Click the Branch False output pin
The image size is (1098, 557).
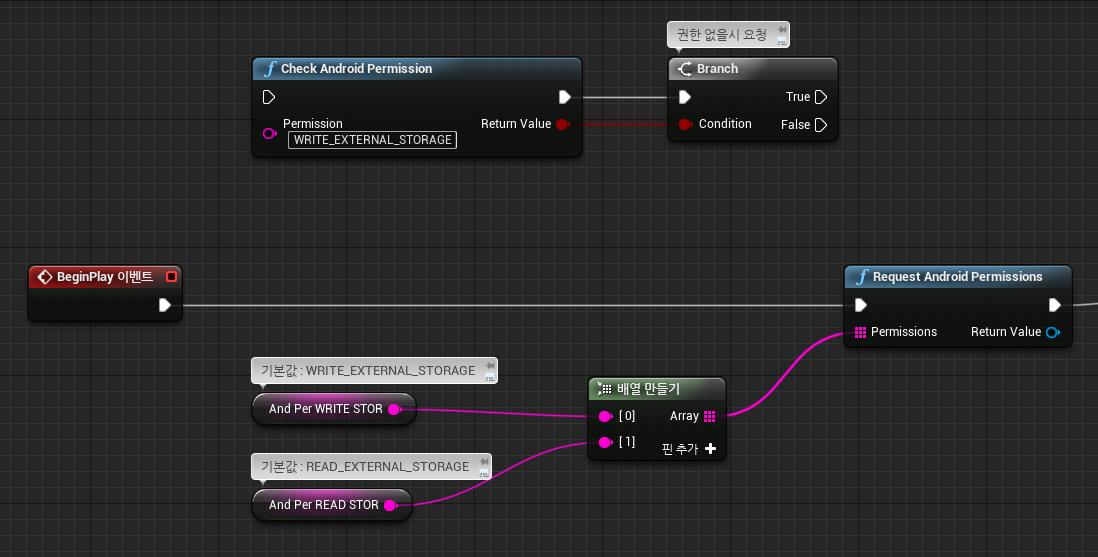click(x=821, y=125)
